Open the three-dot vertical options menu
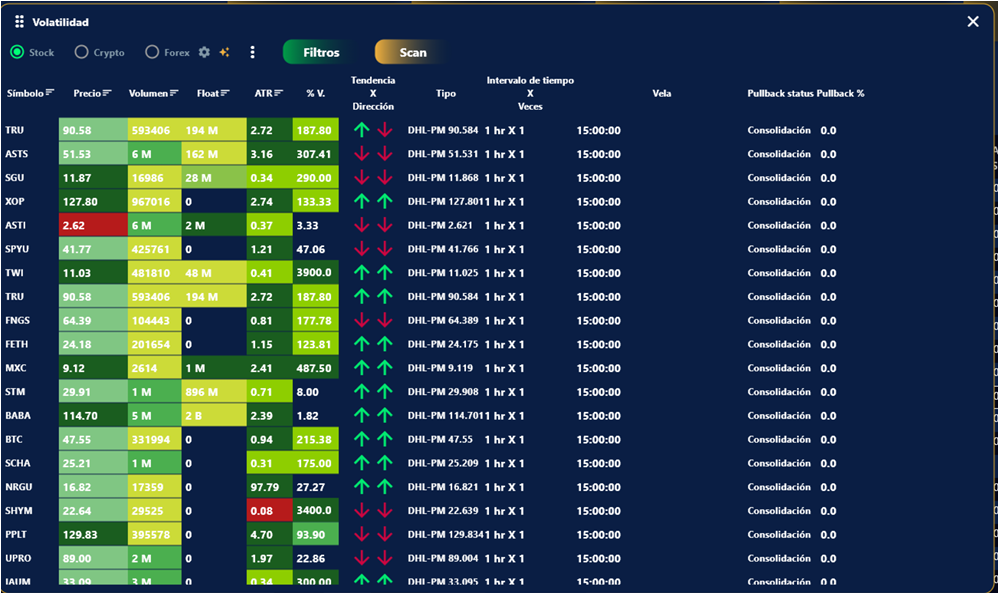Screen dimensions: 998x593 click(x=252, y=52)
